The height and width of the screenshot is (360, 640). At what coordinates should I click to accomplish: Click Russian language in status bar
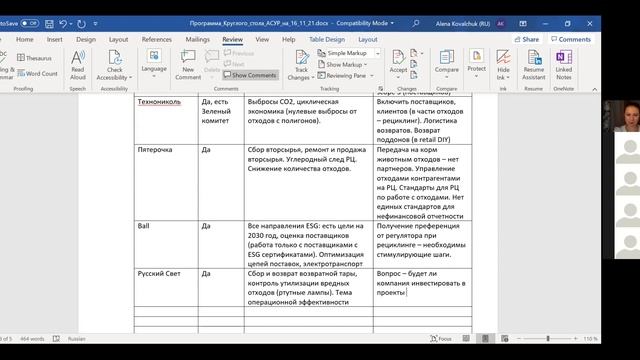pos(76,339)
